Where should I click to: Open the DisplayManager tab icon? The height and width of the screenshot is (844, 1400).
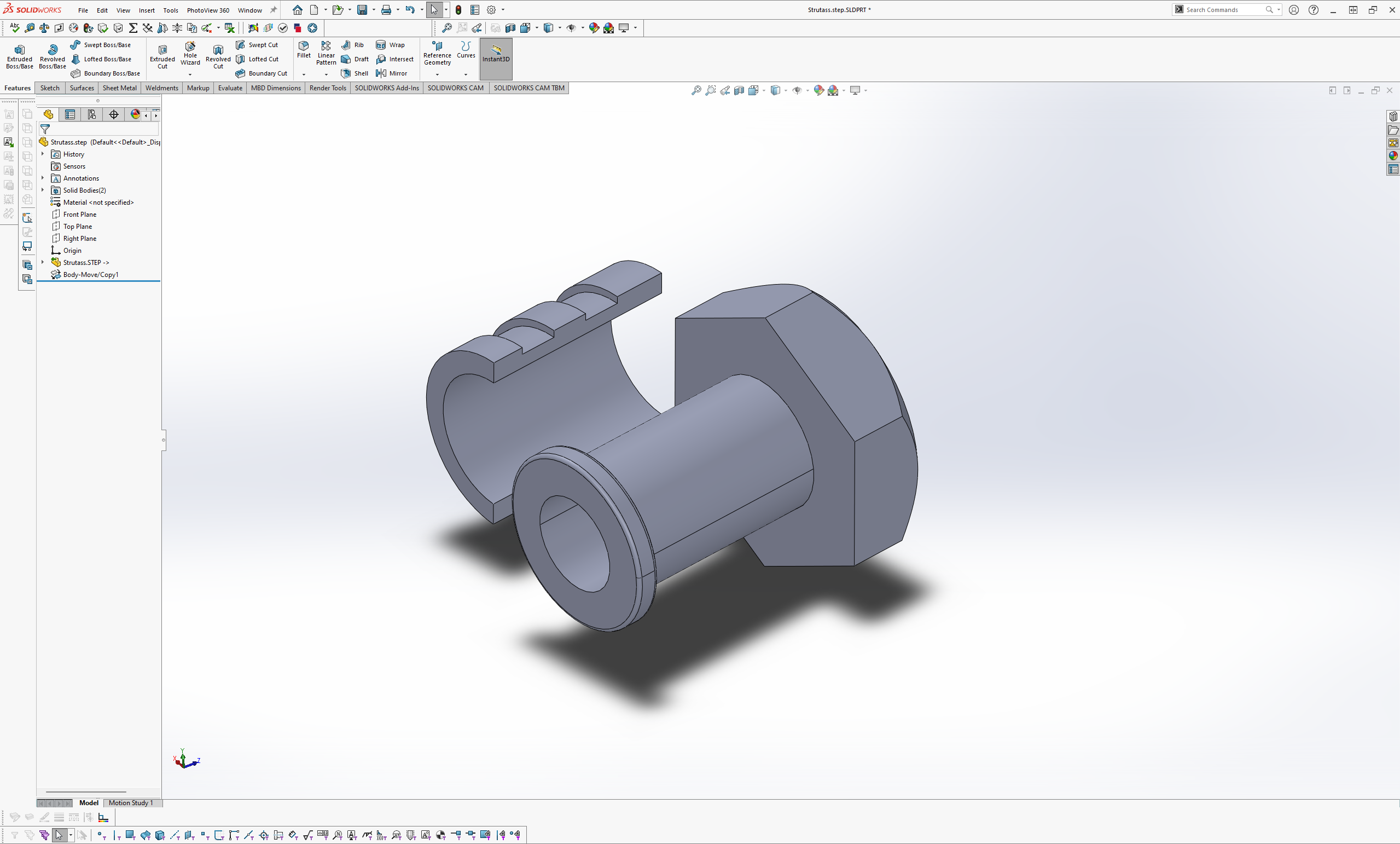click(135, 115)
